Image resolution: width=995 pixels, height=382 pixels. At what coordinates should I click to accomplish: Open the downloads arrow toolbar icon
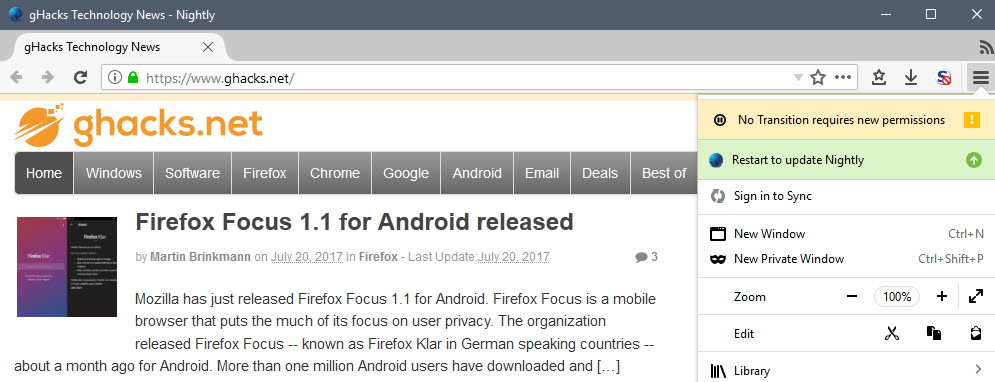pos(911,77)
